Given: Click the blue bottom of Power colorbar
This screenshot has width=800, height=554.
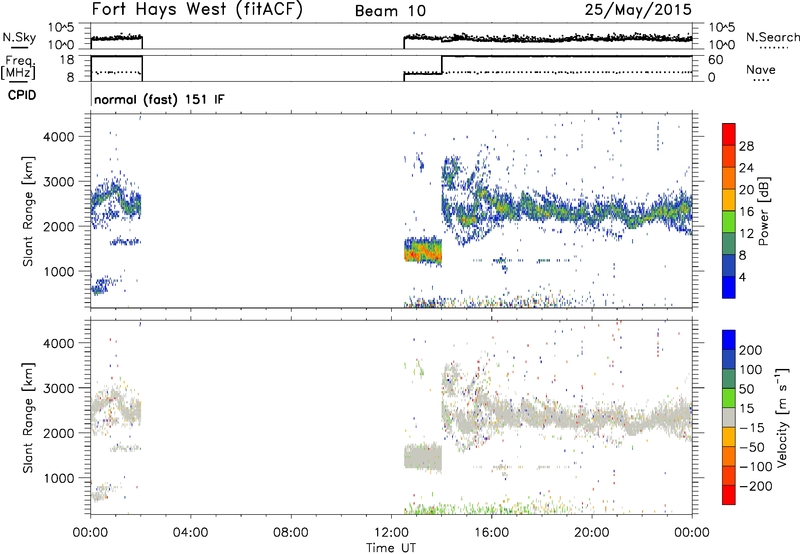Looking at the screenshot, I should pos(729,287).
